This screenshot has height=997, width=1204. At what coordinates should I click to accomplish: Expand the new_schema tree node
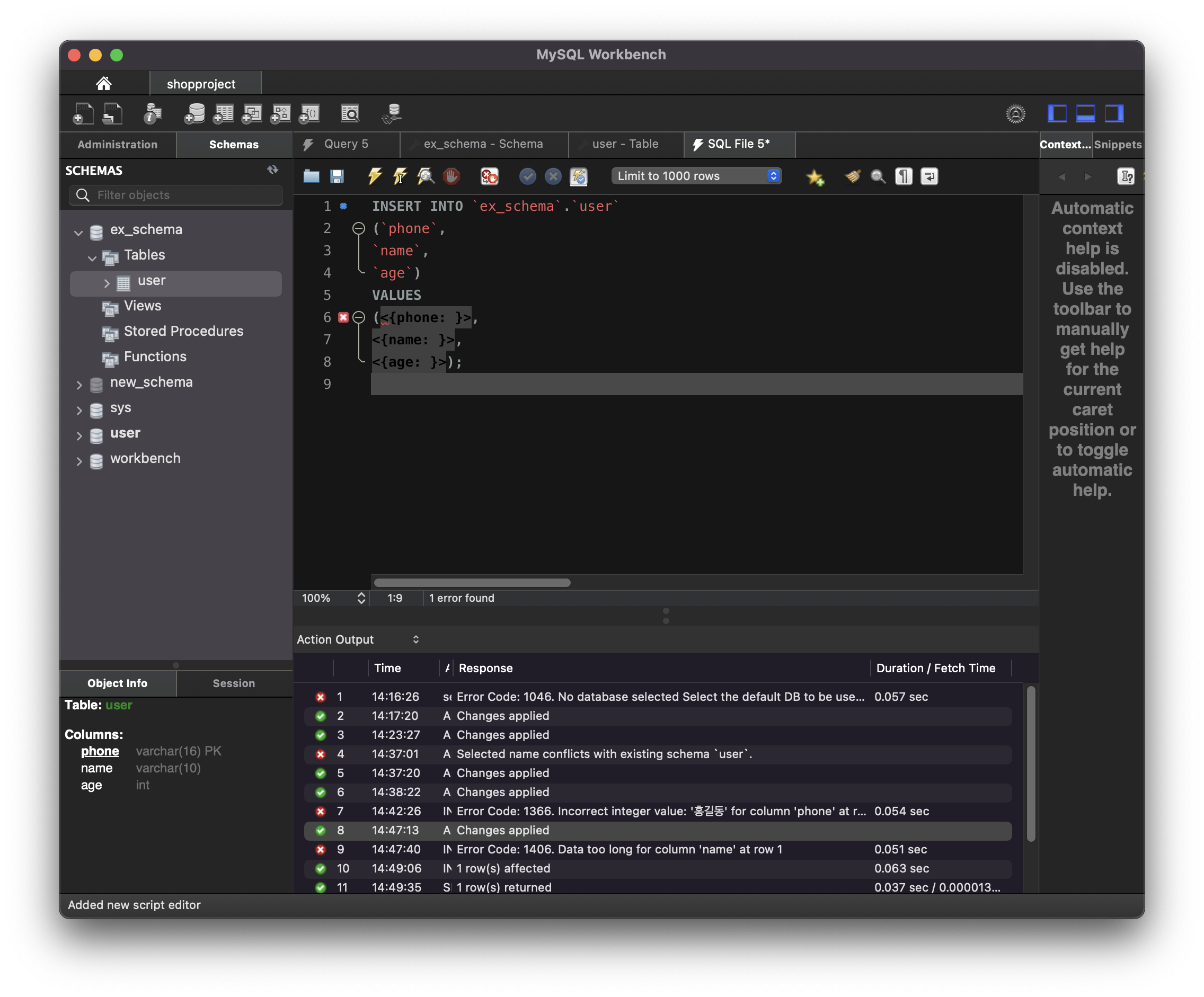pyautogui.click(x=79, y=385)
